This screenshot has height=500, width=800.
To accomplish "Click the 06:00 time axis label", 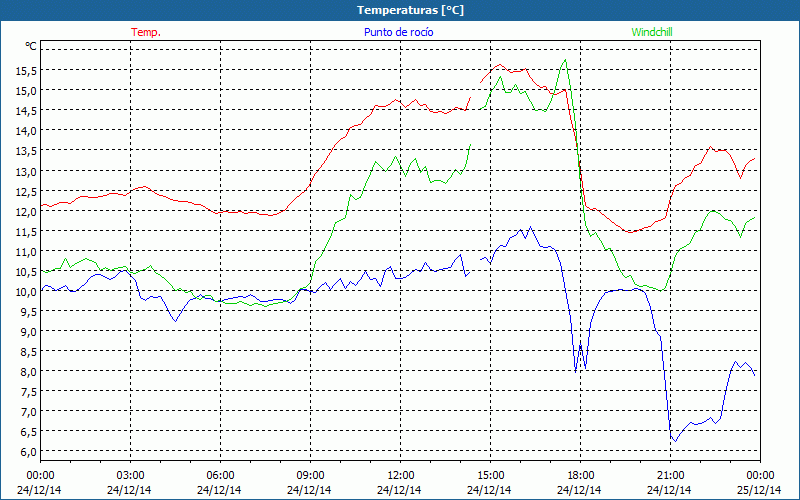I will point(220,476).
